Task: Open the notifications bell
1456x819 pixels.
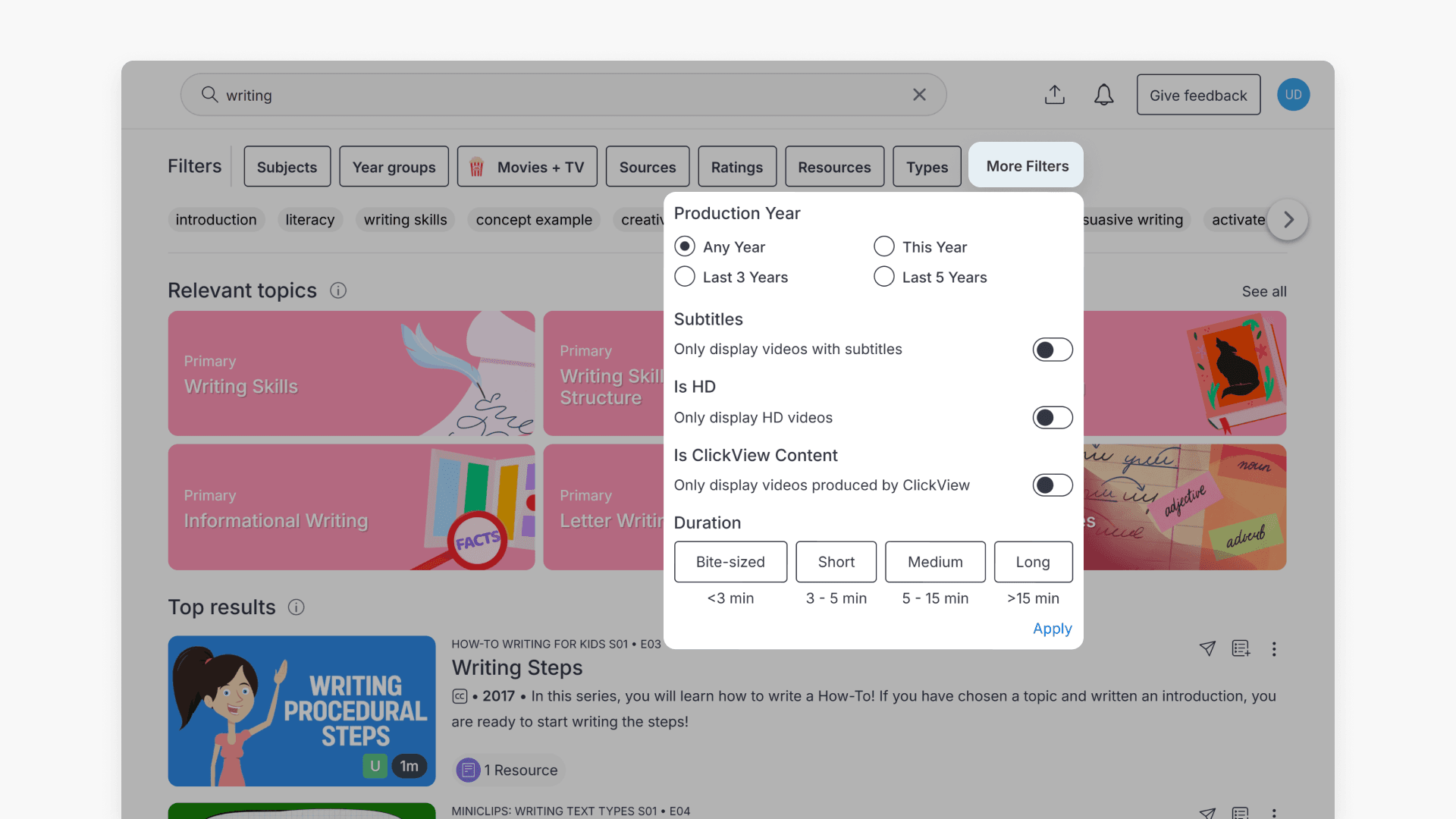Action: point(1103,95)
